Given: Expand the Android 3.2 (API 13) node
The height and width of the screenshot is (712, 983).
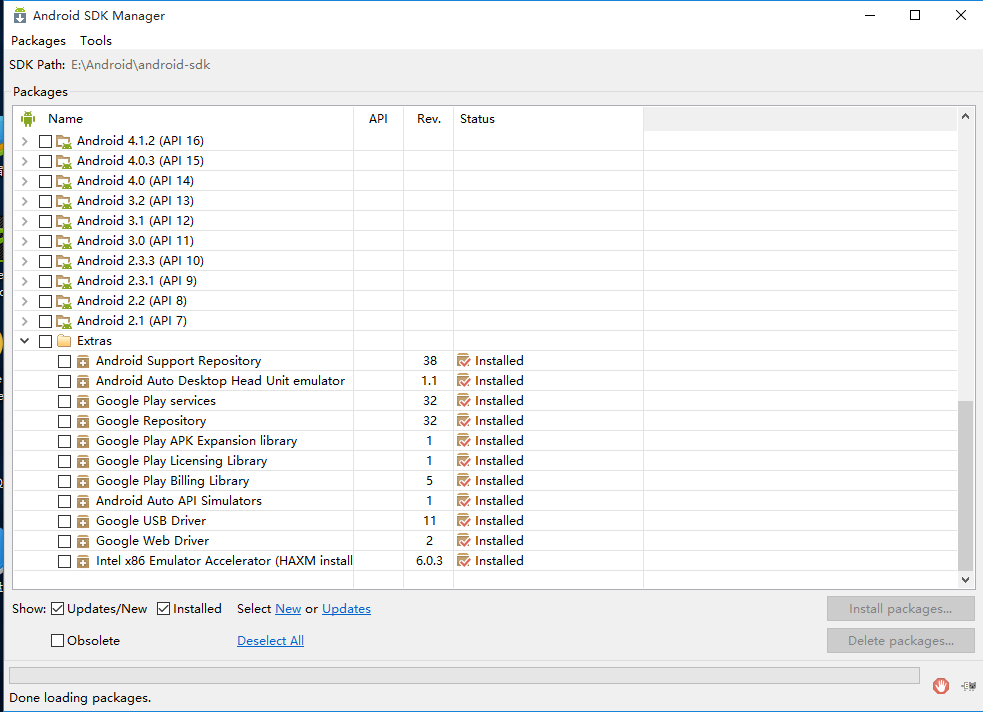Looking at the screenshot, I should pos(24,202).
